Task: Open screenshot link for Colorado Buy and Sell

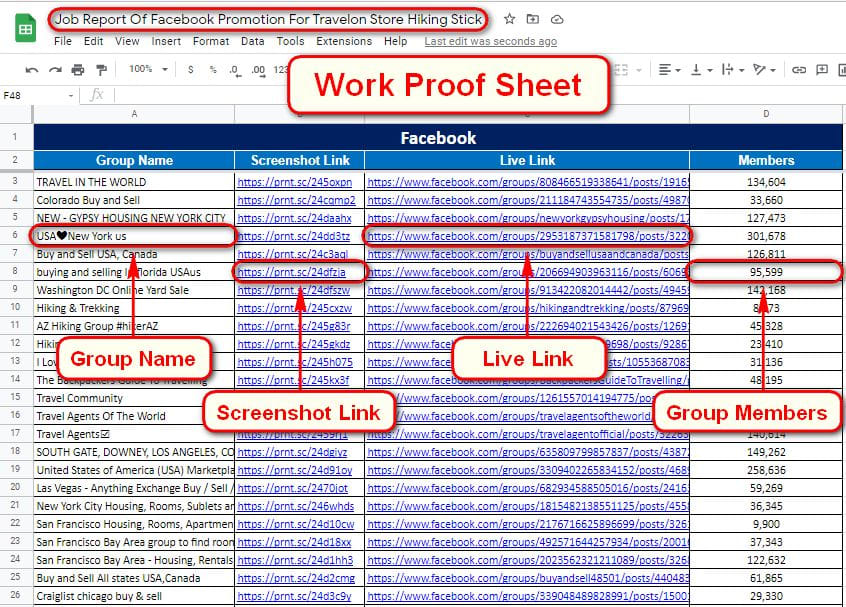Action: point(296,200)
